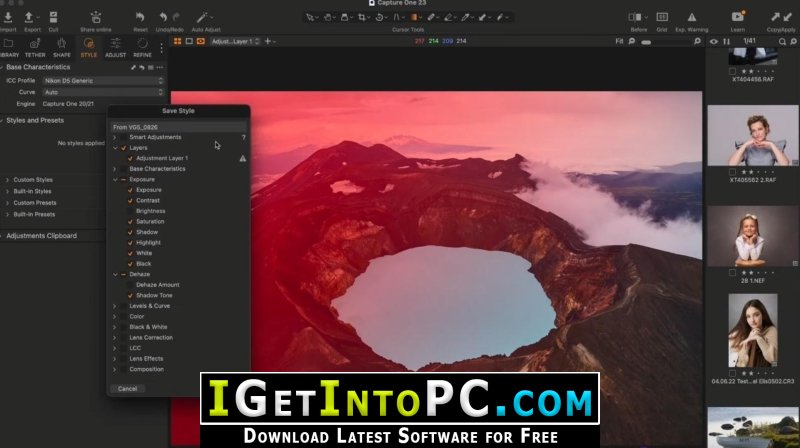
Task: Toggle Before view icon
Action: (x=635, y=17)
